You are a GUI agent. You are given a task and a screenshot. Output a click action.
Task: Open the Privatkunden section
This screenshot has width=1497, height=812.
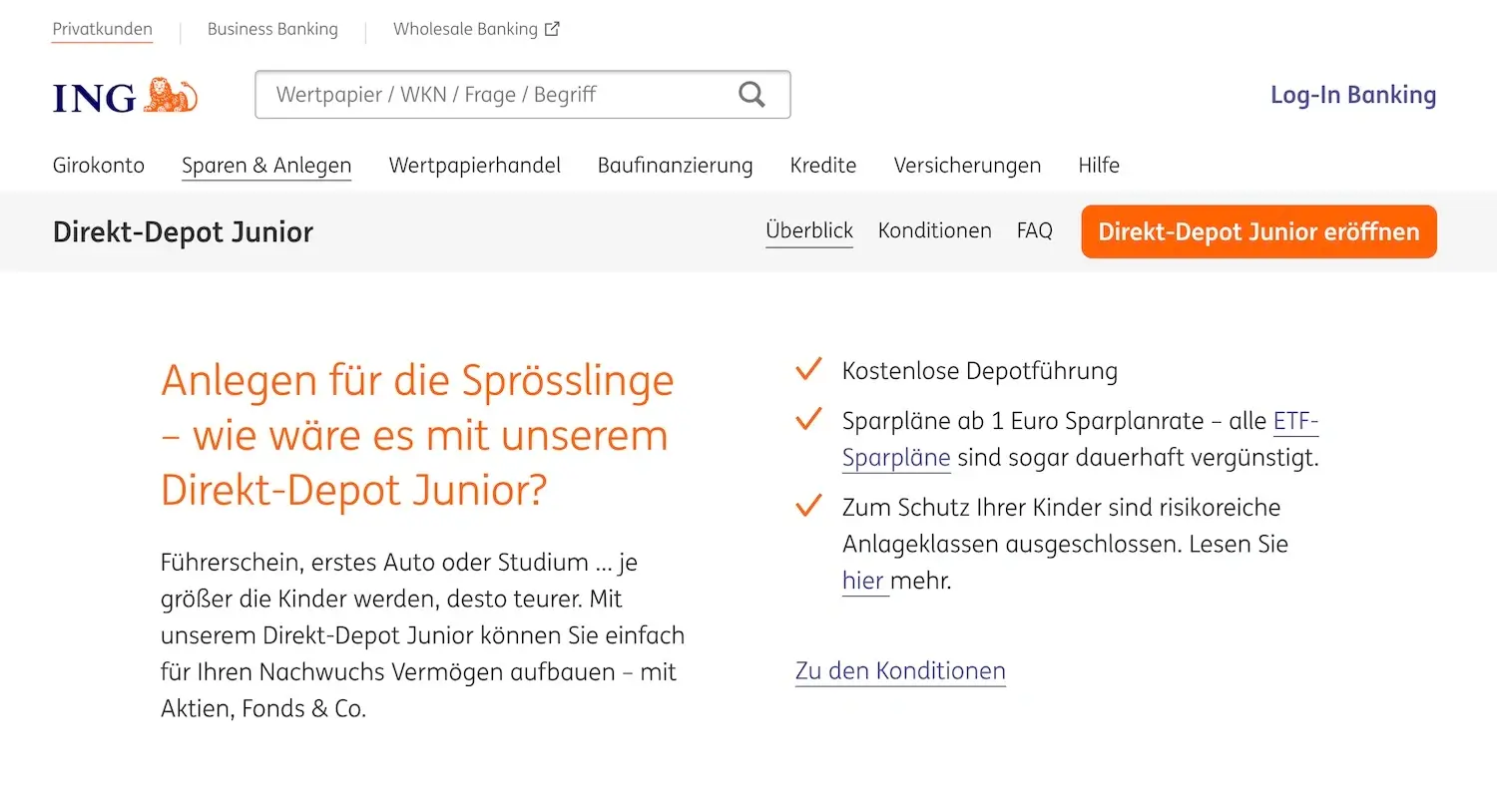(x=103, y=29)
